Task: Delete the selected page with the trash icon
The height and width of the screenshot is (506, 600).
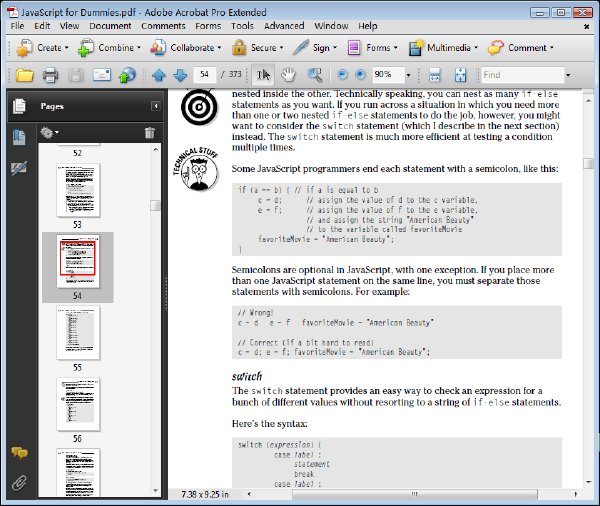Action: (x=150, y=133)
